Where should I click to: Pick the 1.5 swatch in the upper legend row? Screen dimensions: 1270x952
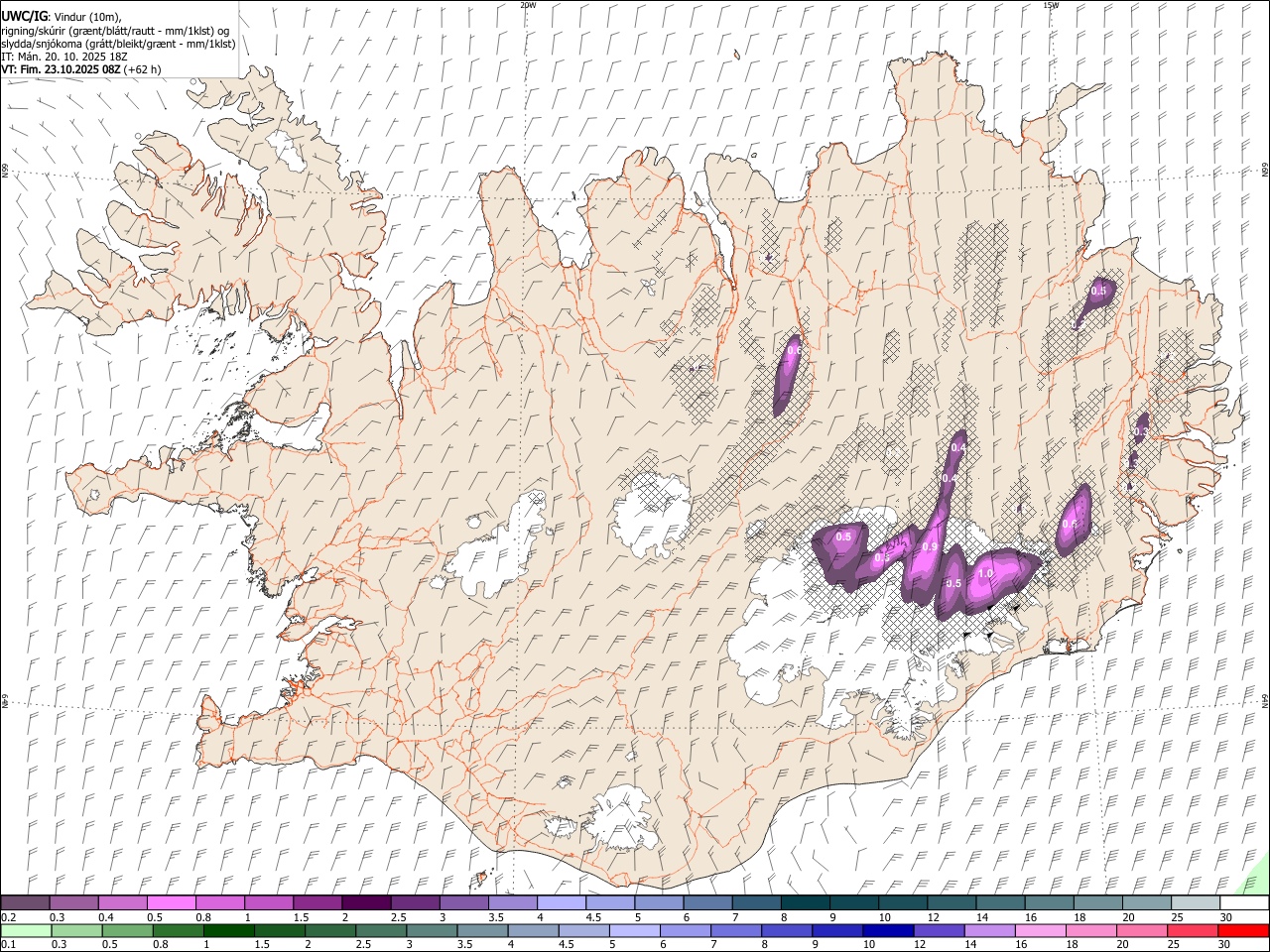pos(317,903)
